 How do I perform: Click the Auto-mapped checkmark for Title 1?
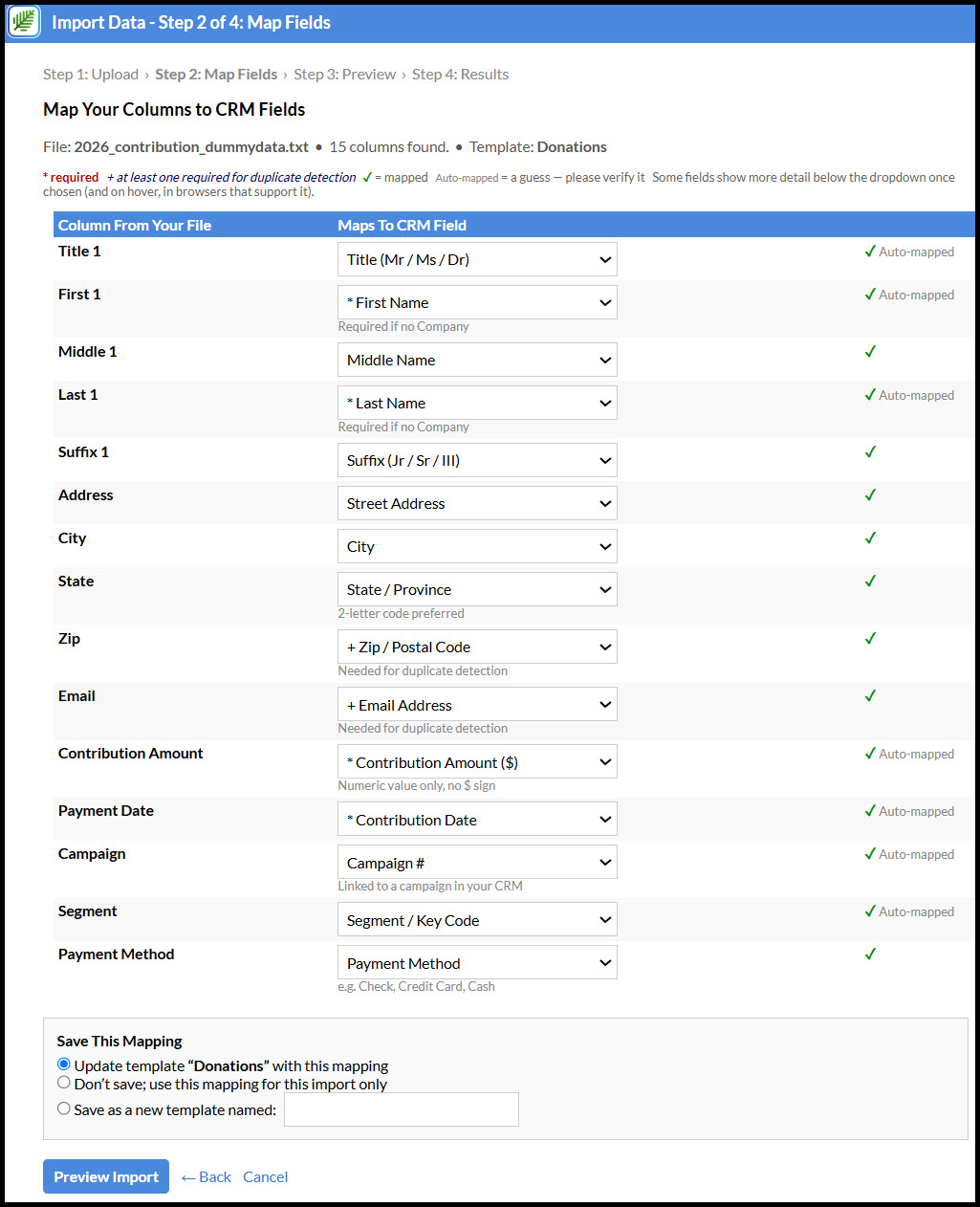point(870,252)
